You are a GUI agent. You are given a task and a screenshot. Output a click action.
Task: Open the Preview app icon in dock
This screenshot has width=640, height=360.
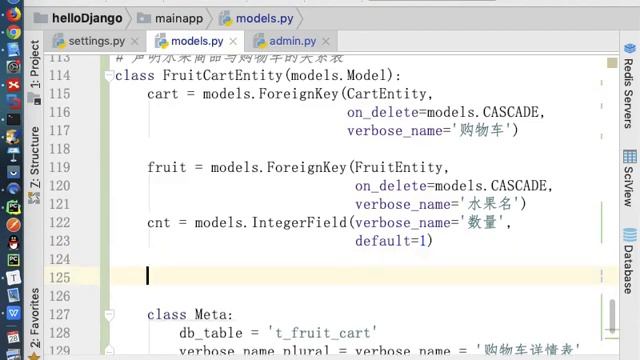(13, 295)
